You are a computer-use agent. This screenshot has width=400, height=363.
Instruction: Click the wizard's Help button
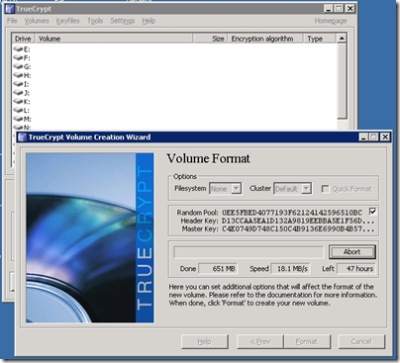pyautogui.click(x=205, y=342)
